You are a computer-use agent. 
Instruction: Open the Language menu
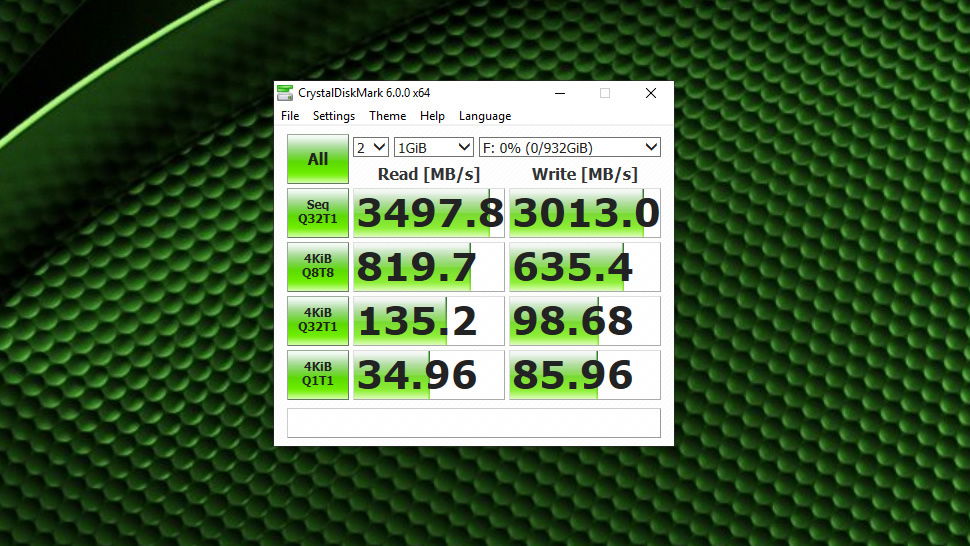484,116
